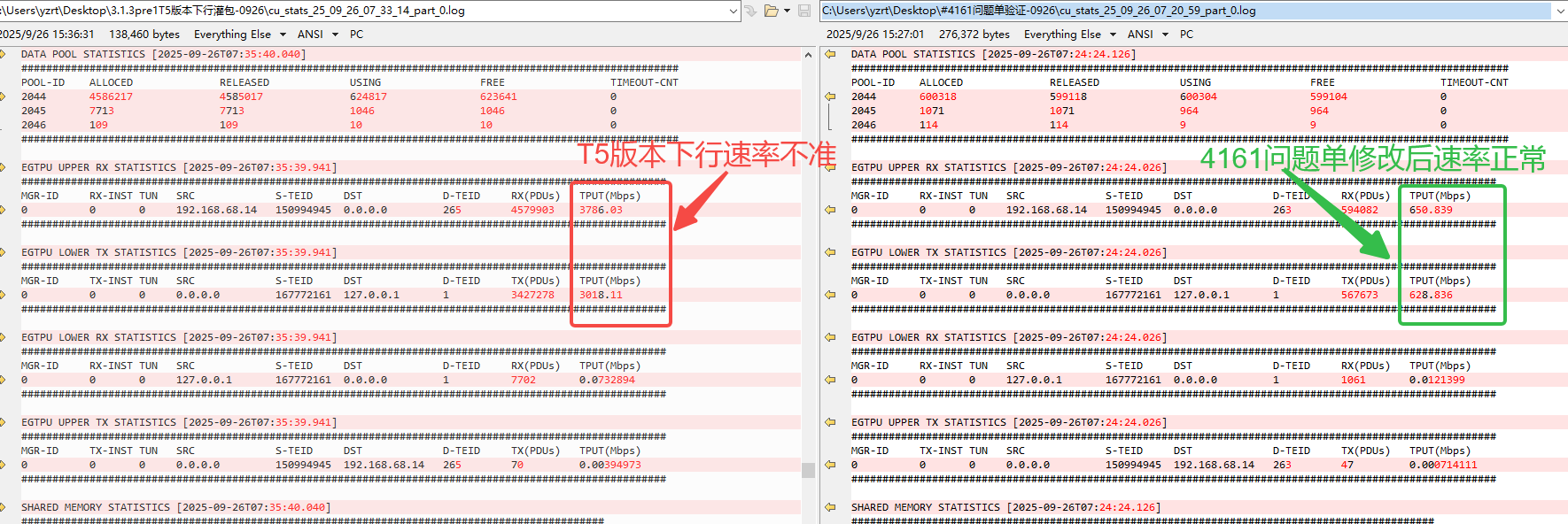This screenshot has height=524, width=1568.
Task: Click copy-to-left arrow on right TPUT 650.839 row
Action: 830,210
